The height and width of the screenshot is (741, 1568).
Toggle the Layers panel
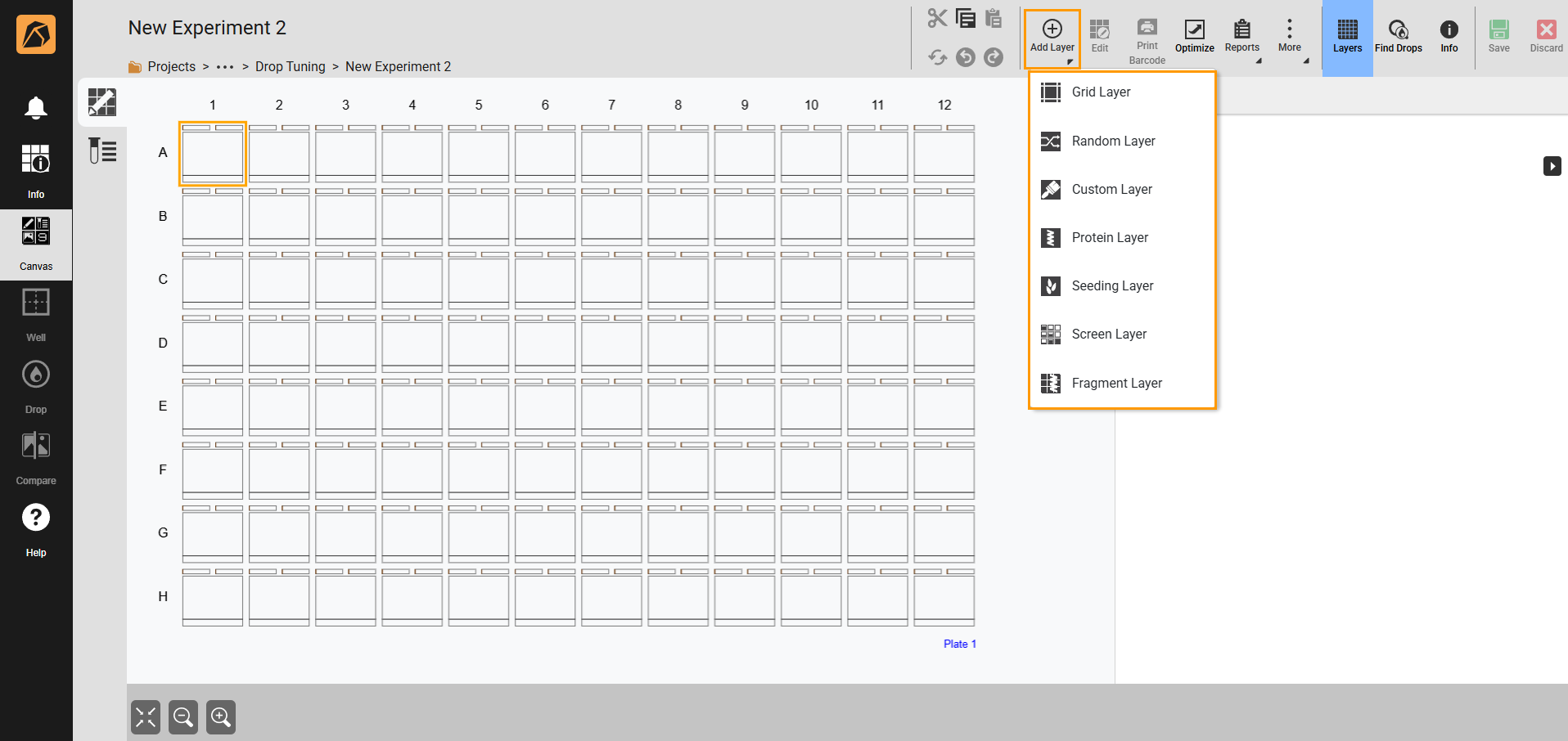pos(1347,37)
